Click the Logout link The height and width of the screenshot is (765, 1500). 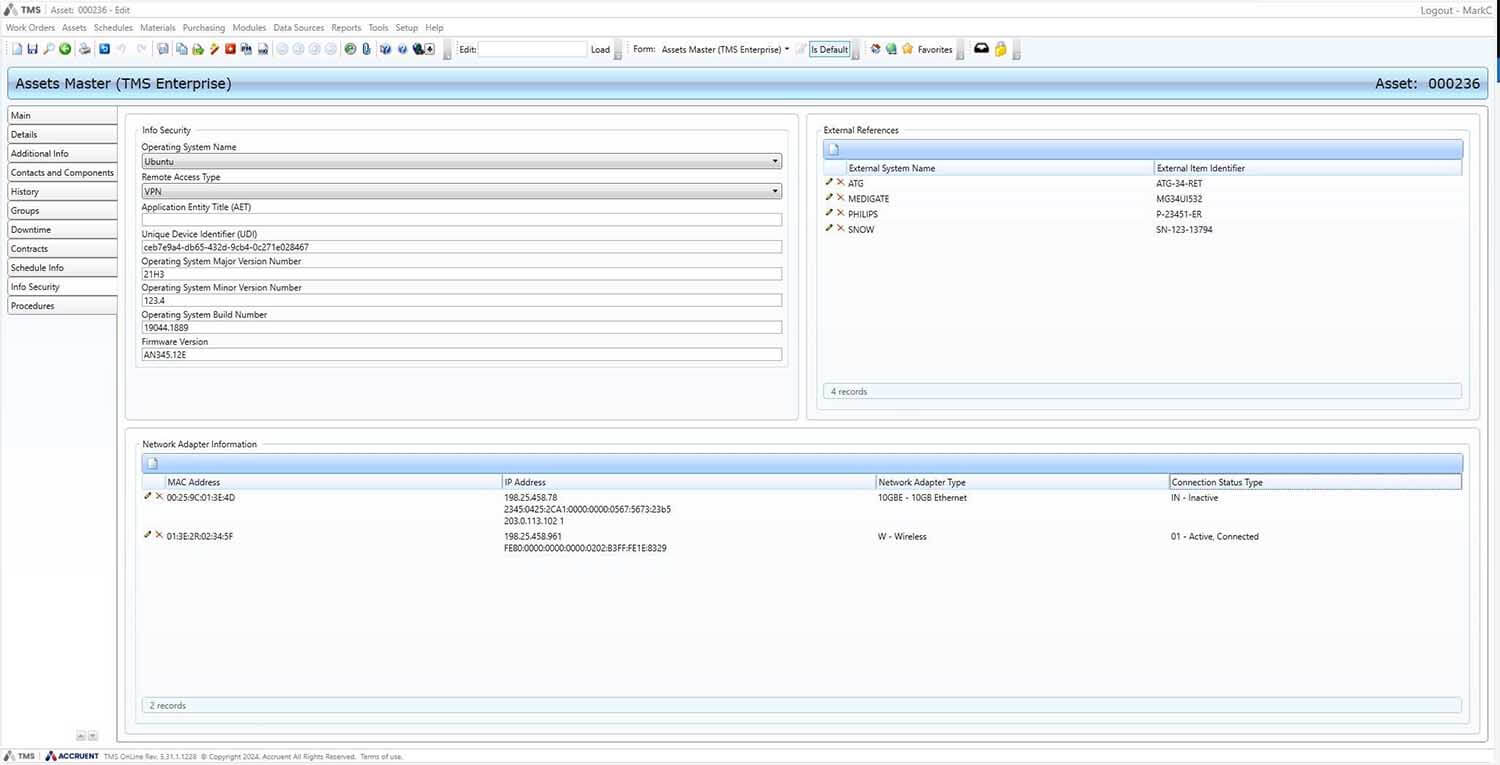click(x=1437, y=10)
